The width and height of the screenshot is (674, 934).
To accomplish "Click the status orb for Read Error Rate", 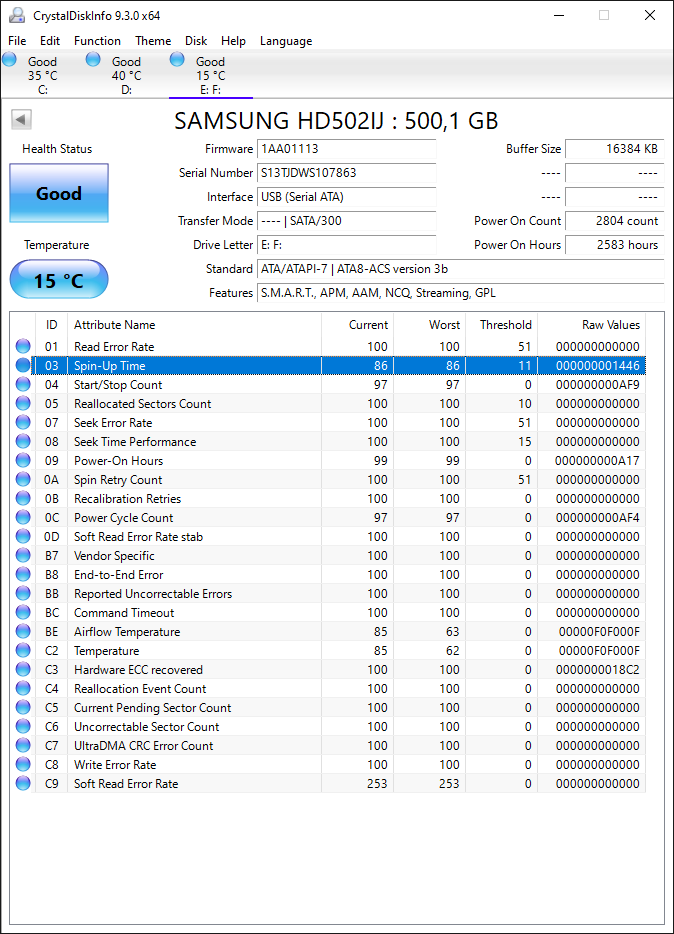I will [23, 346].
